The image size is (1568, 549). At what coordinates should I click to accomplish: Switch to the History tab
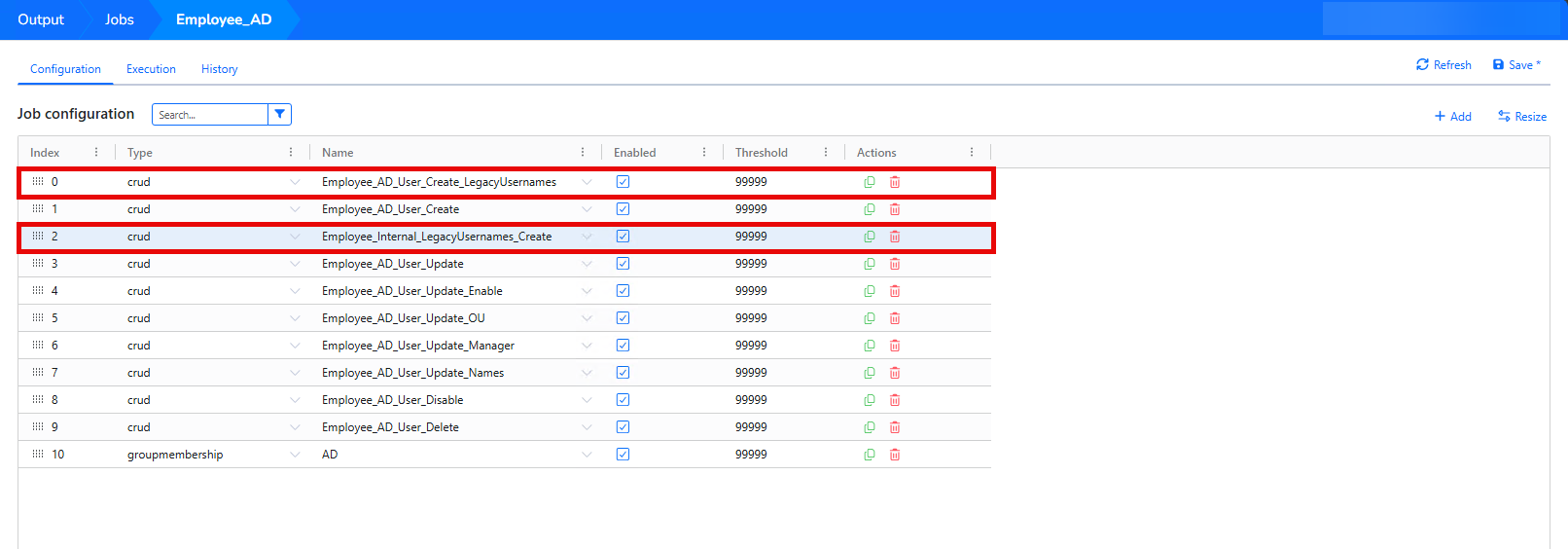click(x=219, y=69)
